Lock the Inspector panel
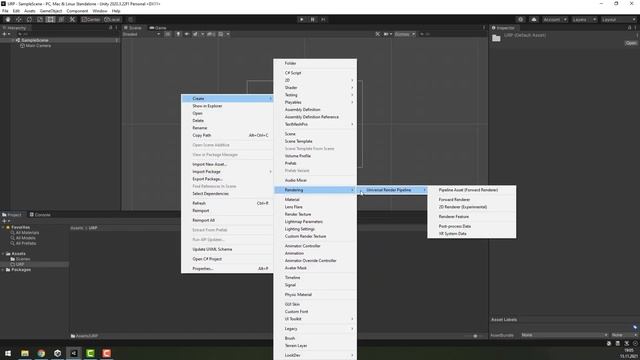This screenshot has height=360, width=640. tap(629, 28)
